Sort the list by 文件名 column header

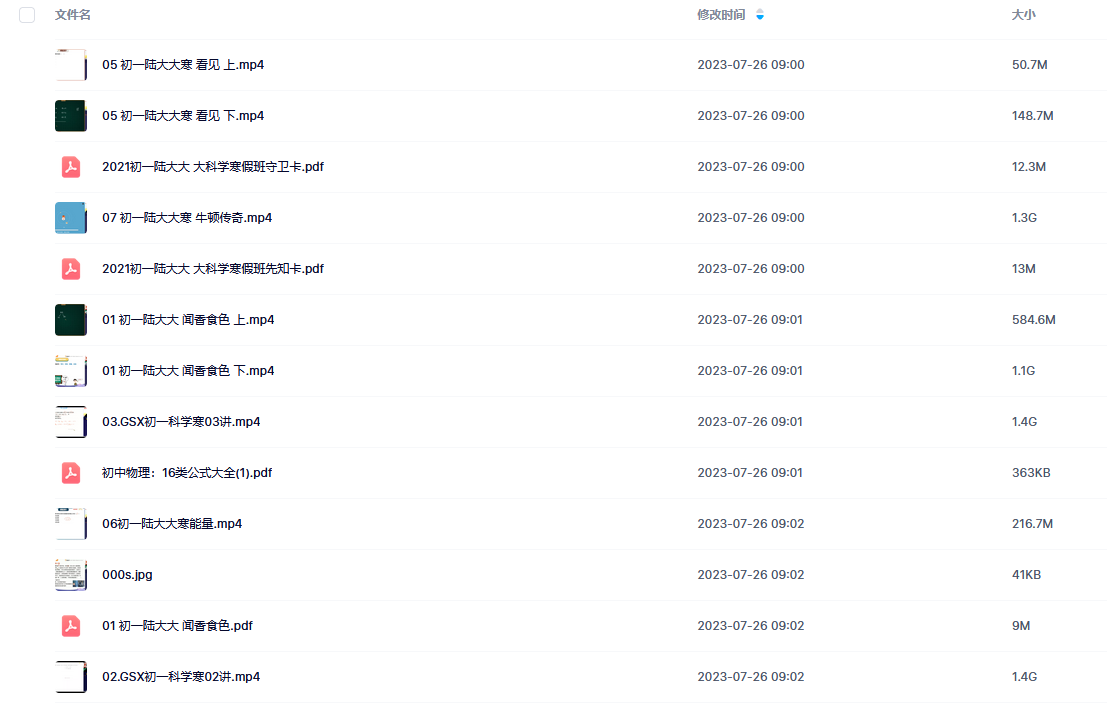(73, 15)
